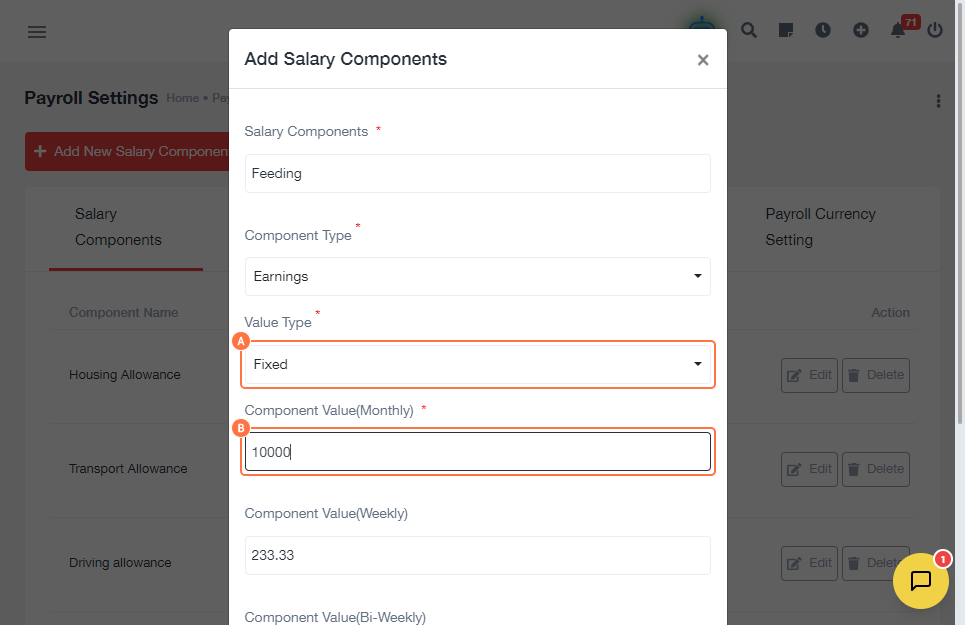Open the notifications bell
Screen dimensions: 965x625
898,30
